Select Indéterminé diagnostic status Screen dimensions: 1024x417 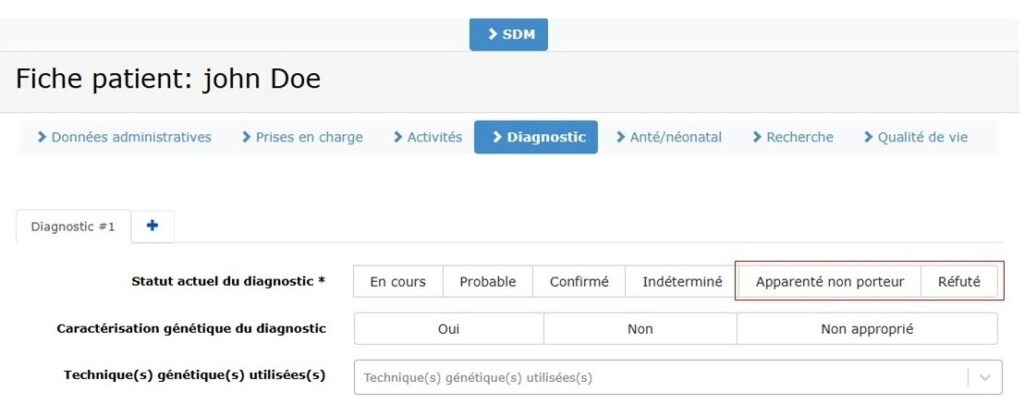(x=682, y=282)
